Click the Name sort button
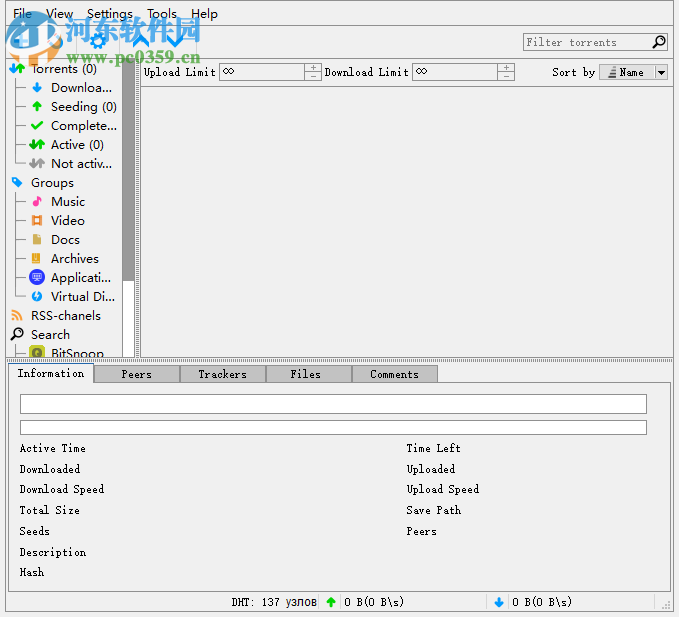This screenshot has width=679, height=617. tap(627, 72)
